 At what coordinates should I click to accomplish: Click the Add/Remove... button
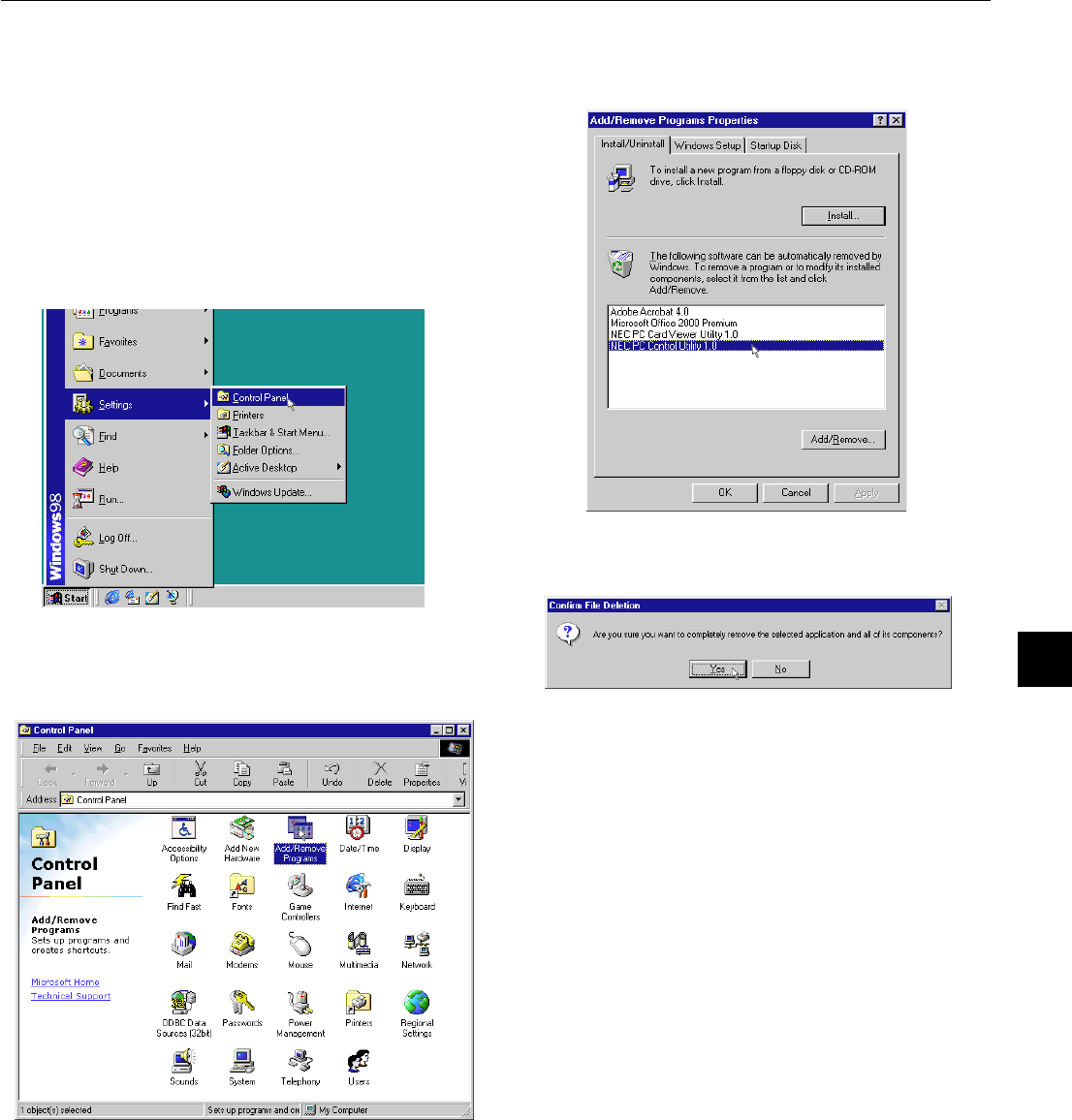pyautogui.click(x=843, y=439)
